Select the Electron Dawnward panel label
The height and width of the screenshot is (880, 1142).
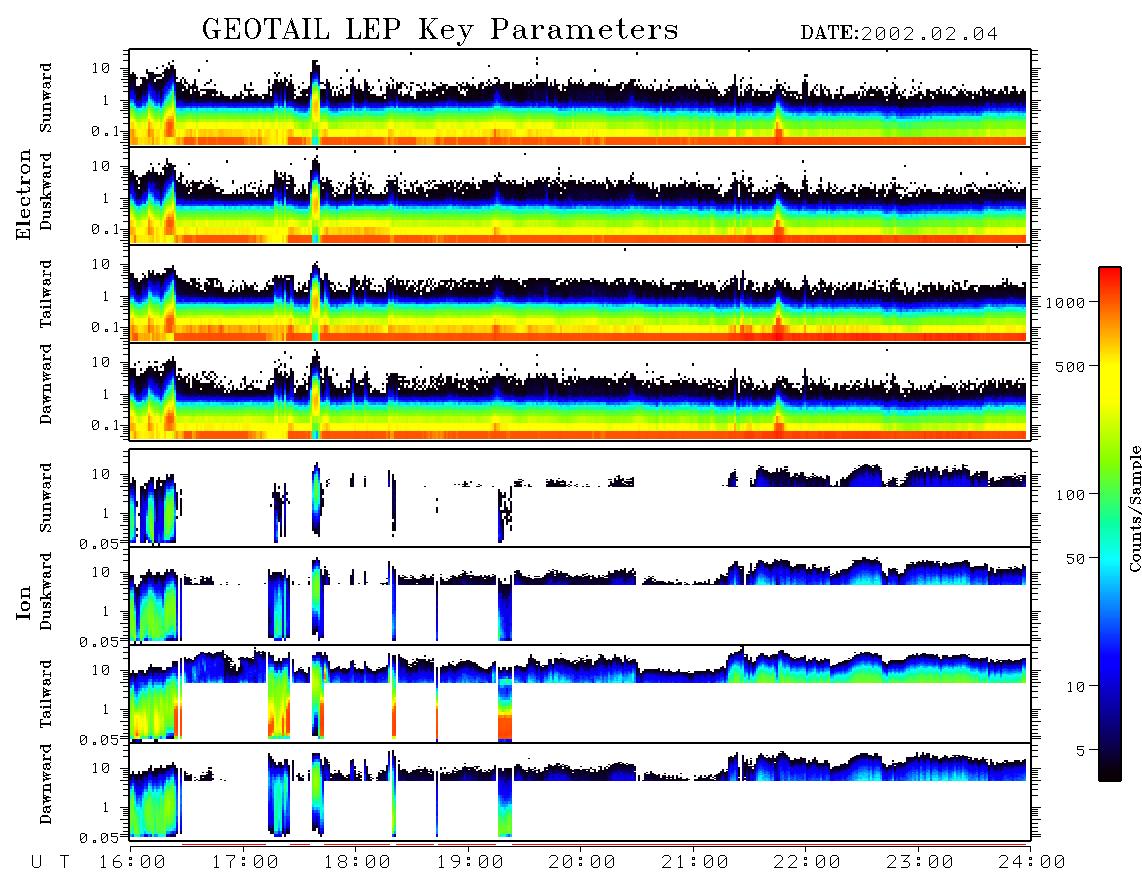pos(46,384)
